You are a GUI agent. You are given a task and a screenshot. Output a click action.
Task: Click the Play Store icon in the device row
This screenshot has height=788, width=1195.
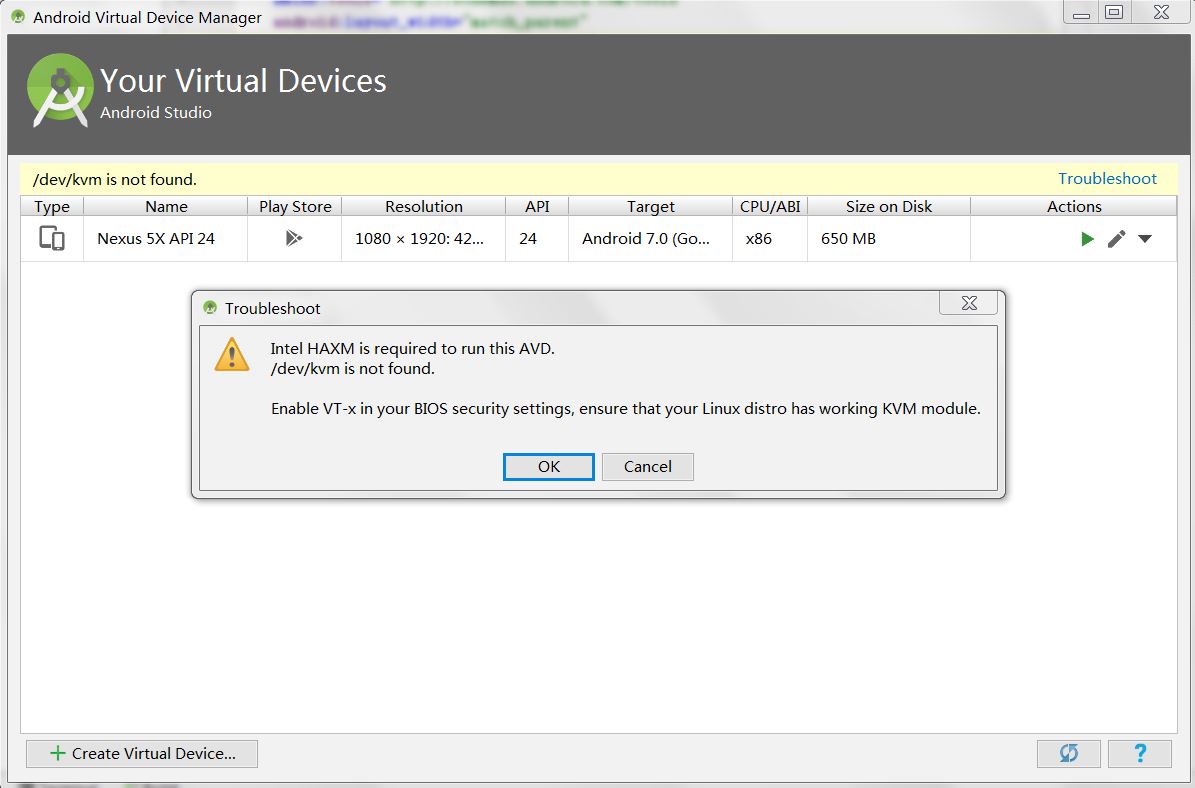(x=294, y=239)
